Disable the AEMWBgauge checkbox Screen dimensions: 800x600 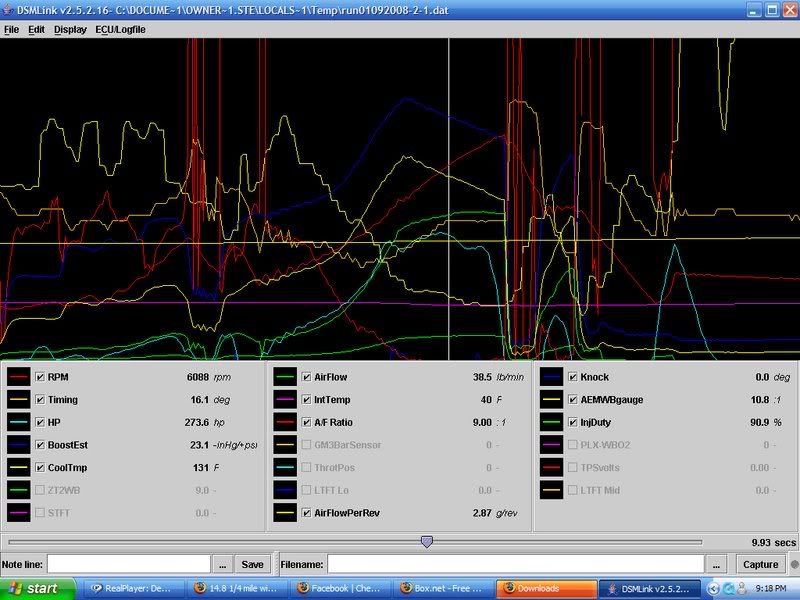573,399
